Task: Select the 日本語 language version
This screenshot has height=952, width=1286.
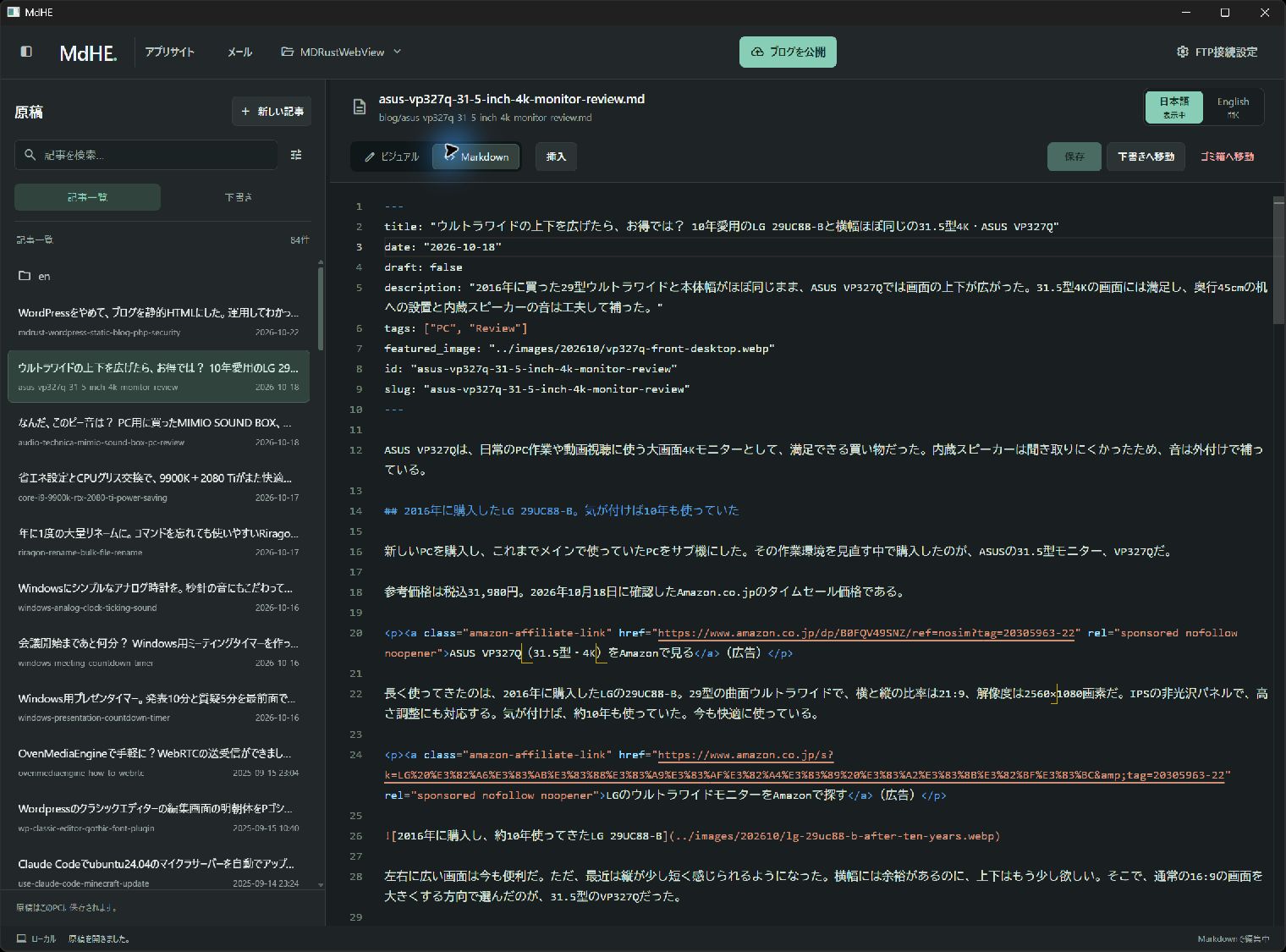Action: point(1174,107)
